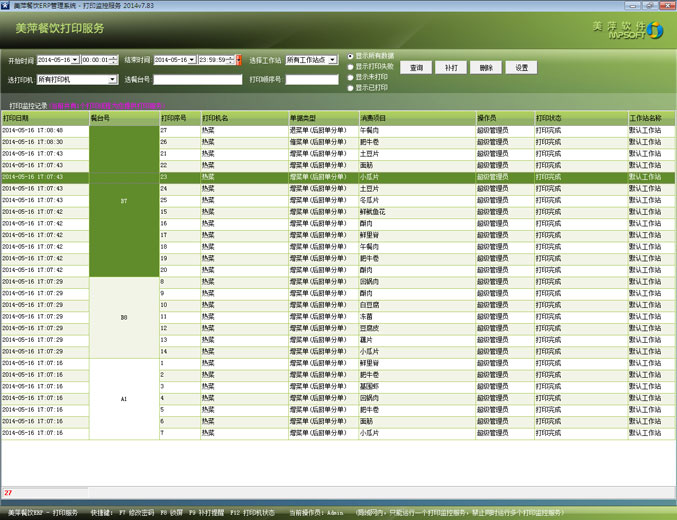Open the 开始时间 date dropdown

[75, 60]
